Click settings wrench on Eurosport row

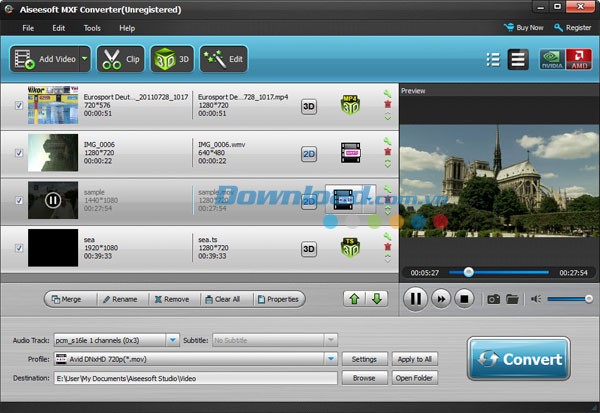coord(388,93)
